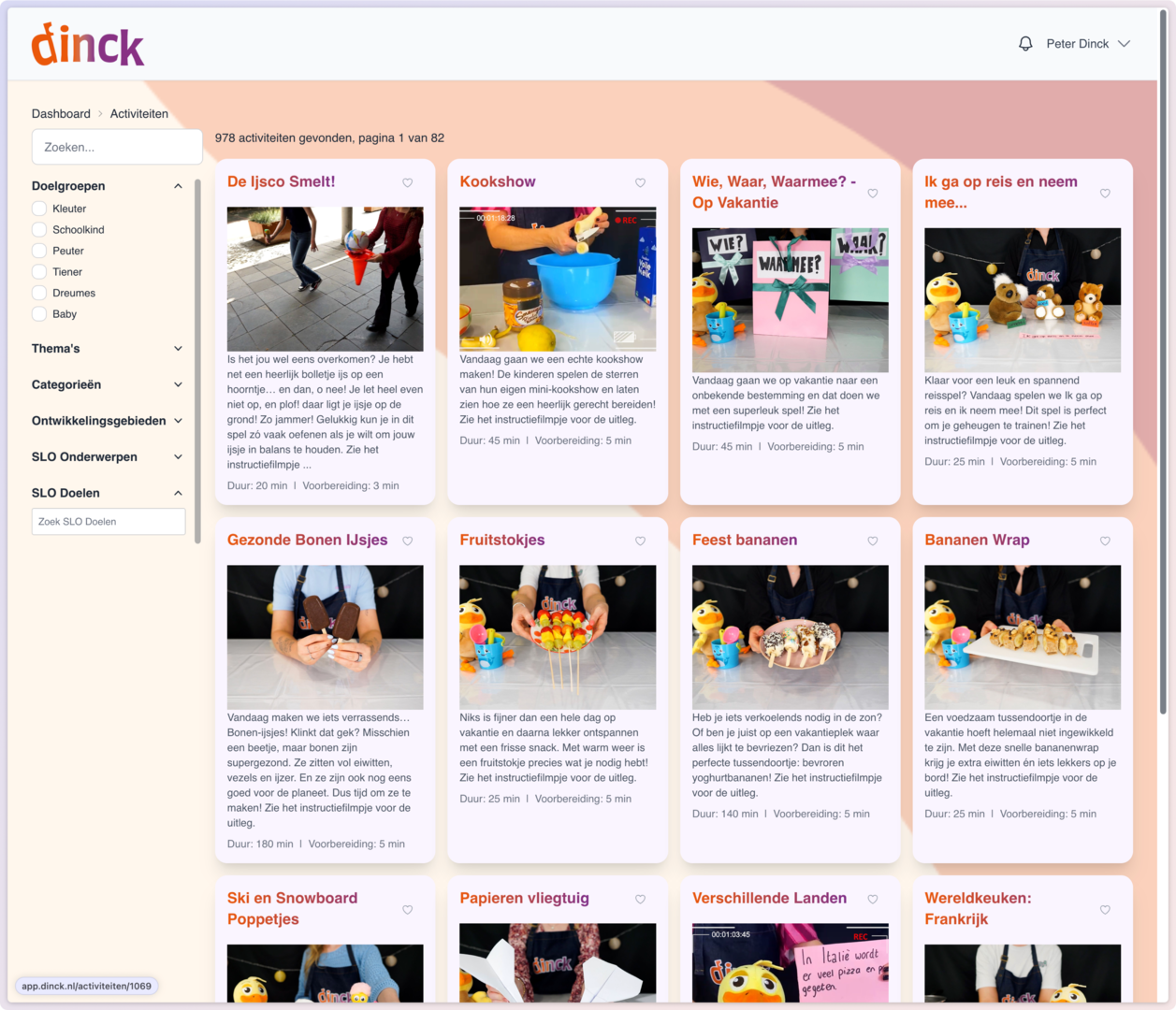
Task: Favorite Gezonde Bonen IJsjes activity
Action: point(408,541)
